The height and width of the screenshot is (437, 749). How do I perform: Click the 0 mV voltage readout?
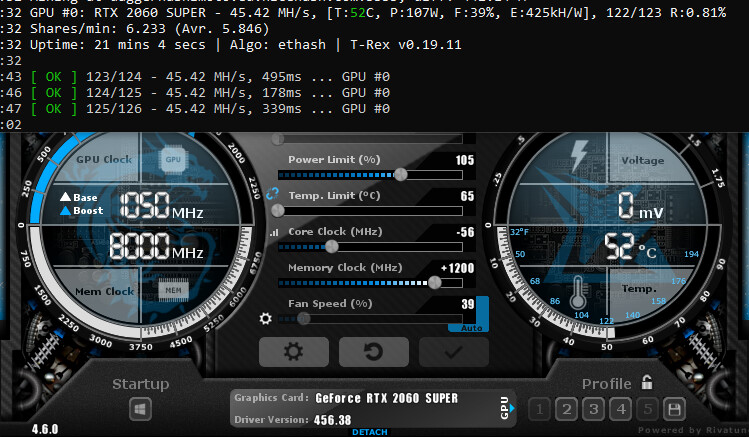pos(640,206)
